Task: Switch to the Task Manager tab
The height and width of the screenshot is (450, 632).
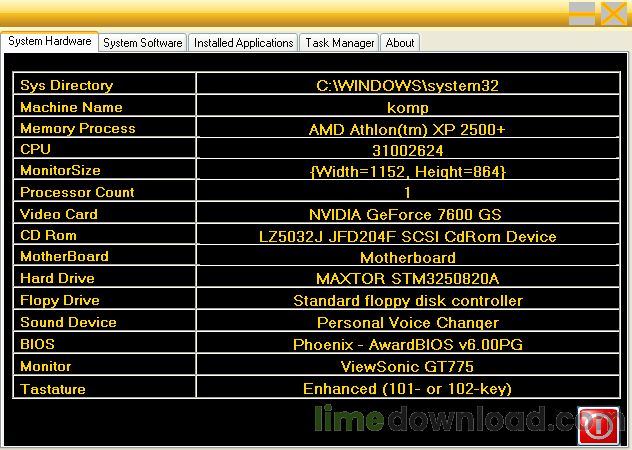Action: pos(339,43)
